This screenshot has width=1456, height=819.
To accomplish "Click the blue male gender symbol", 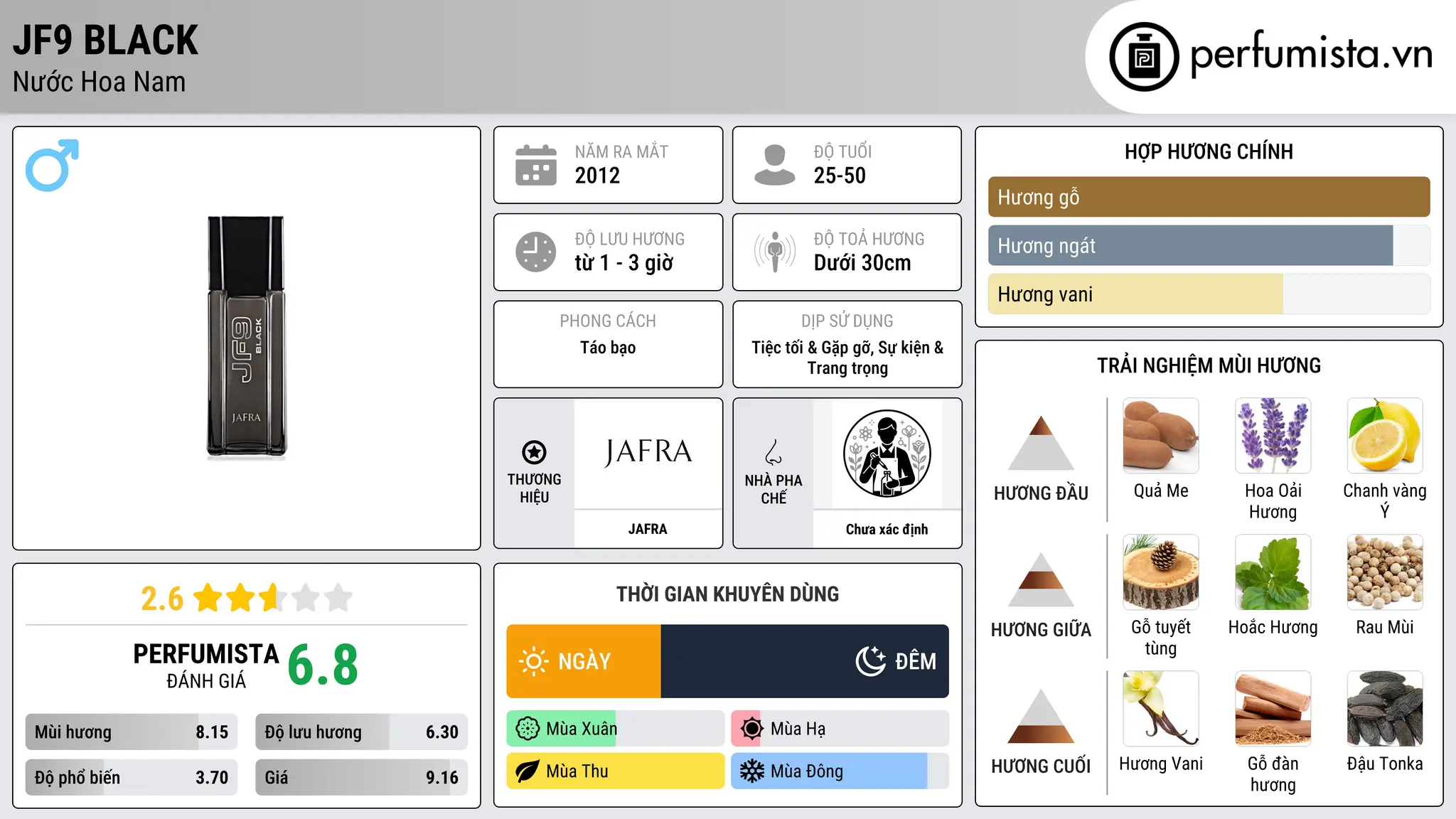I will click(x=52, y=165).
